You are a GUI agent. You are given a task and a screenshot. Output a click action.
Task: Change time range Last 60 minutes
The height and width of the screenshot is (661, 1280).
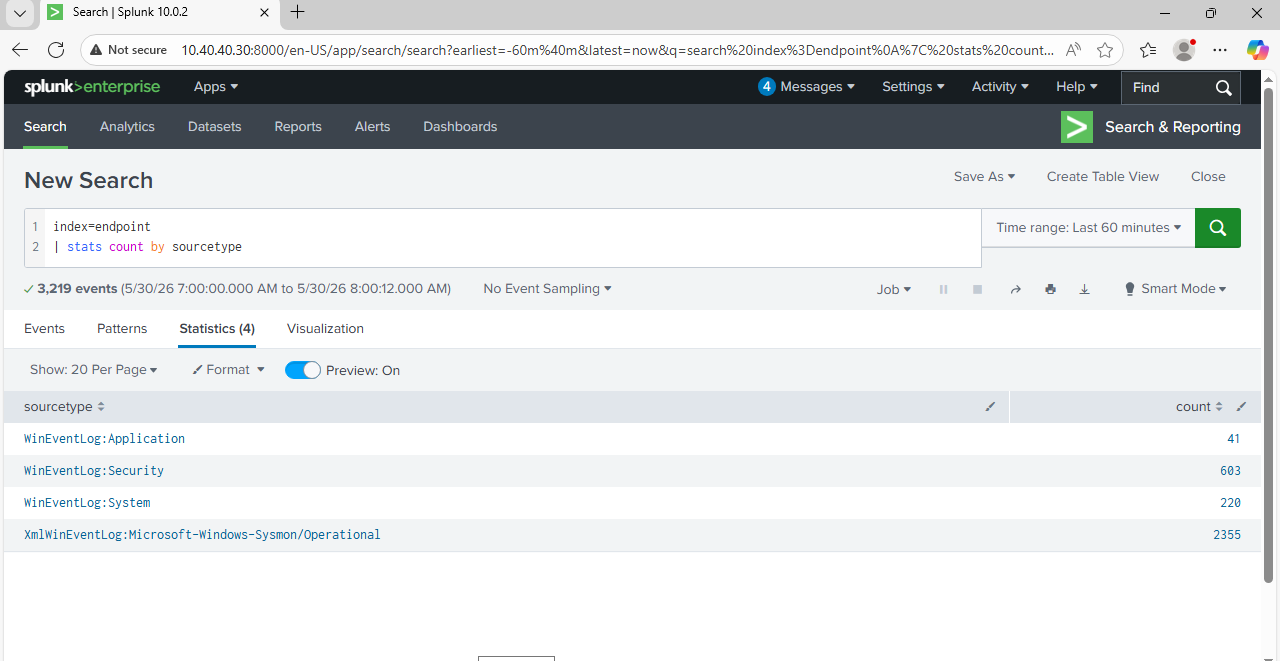pos(1089,228)
